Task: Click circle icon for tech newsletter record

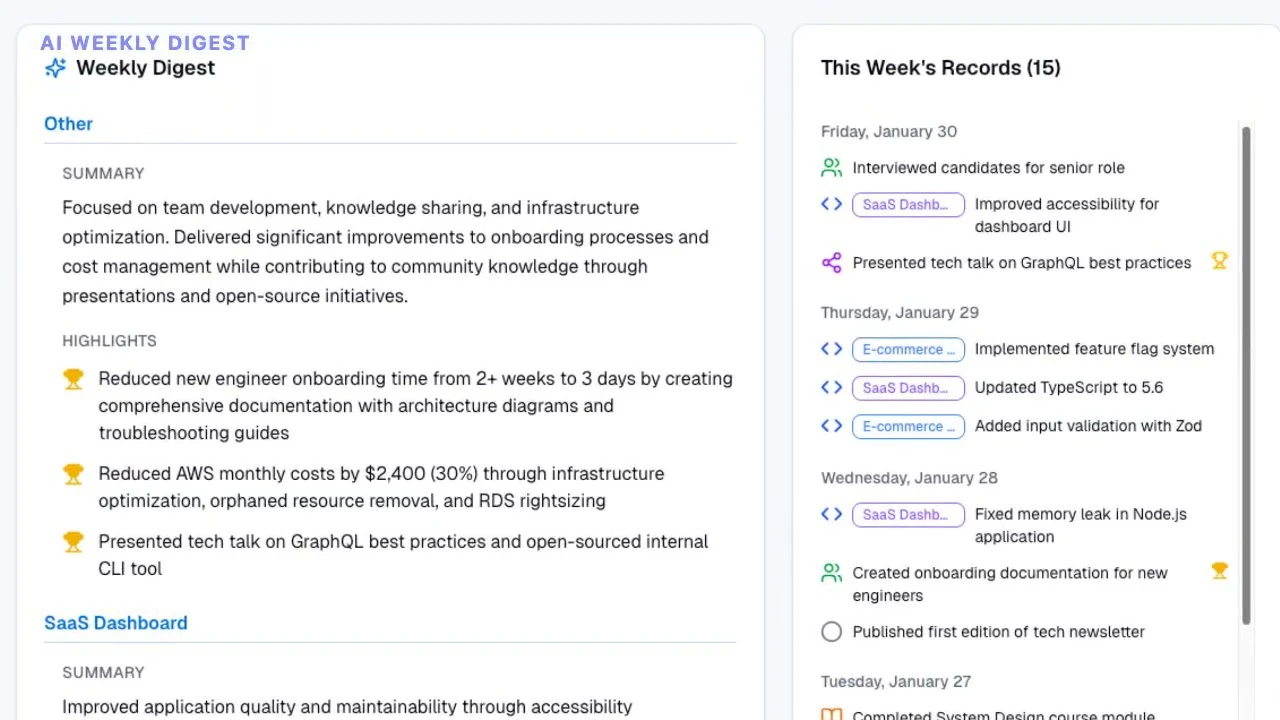Action: [x=831, y=632]
